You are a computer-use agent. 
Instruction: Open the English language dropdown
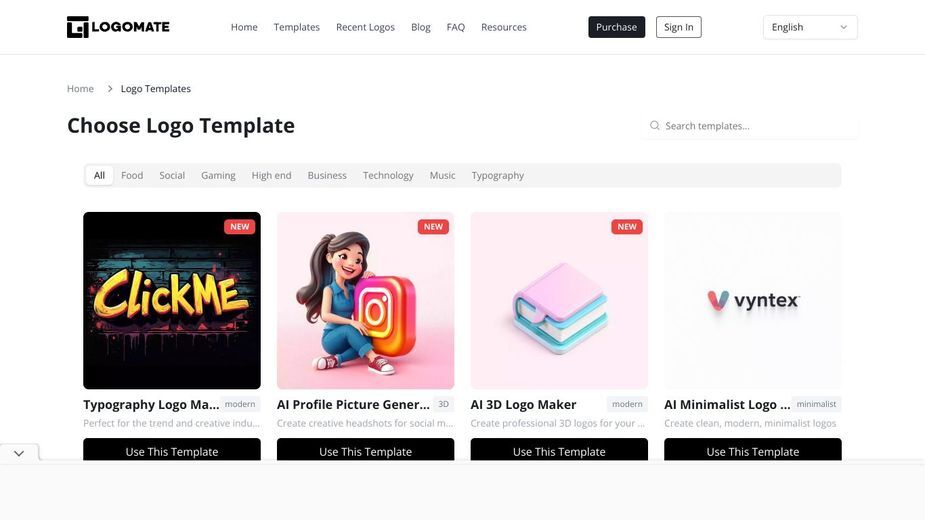tap(810, 27)
